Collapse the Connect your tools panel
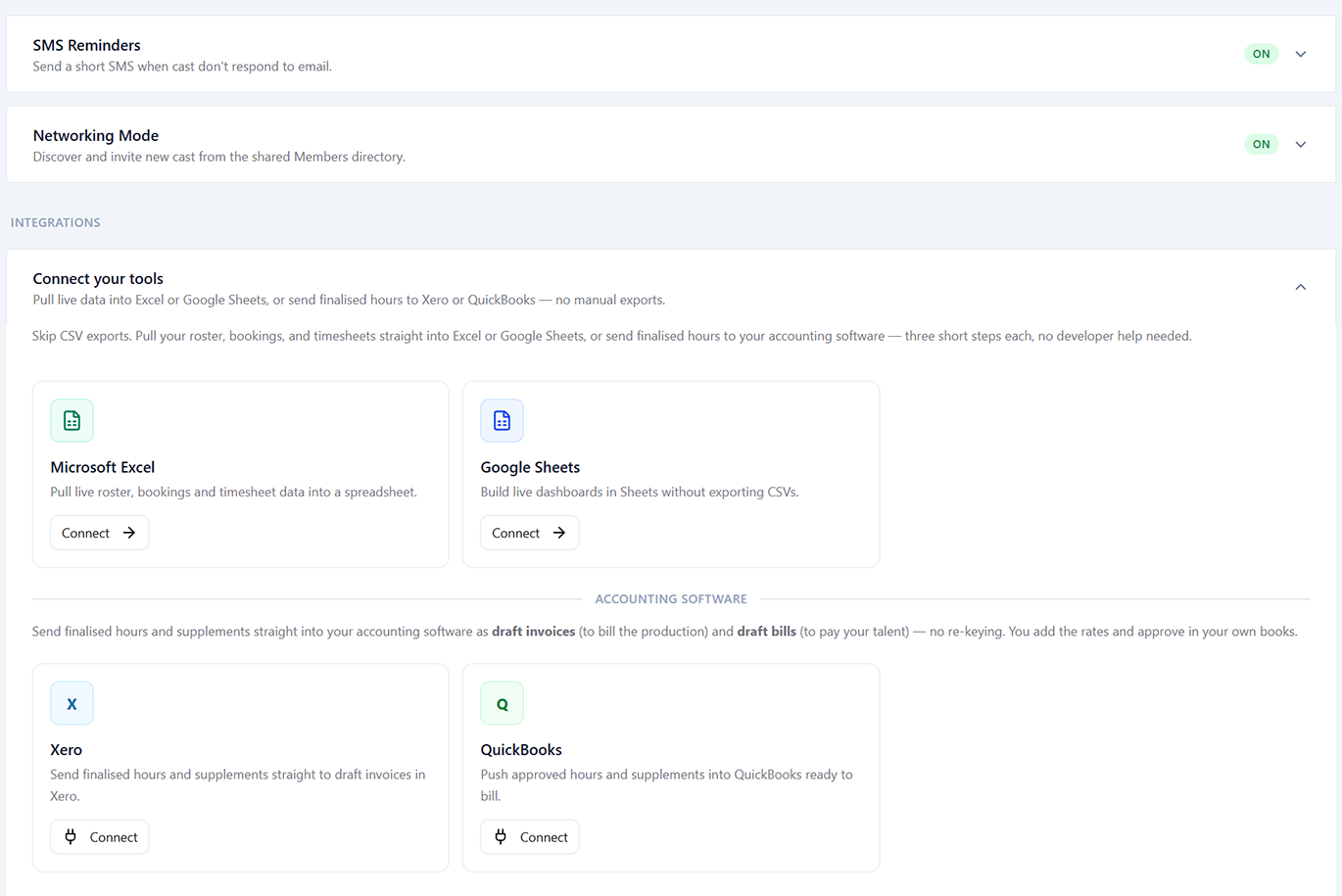This screenshot has height=896, width=1342. [x=1301, y=287]
